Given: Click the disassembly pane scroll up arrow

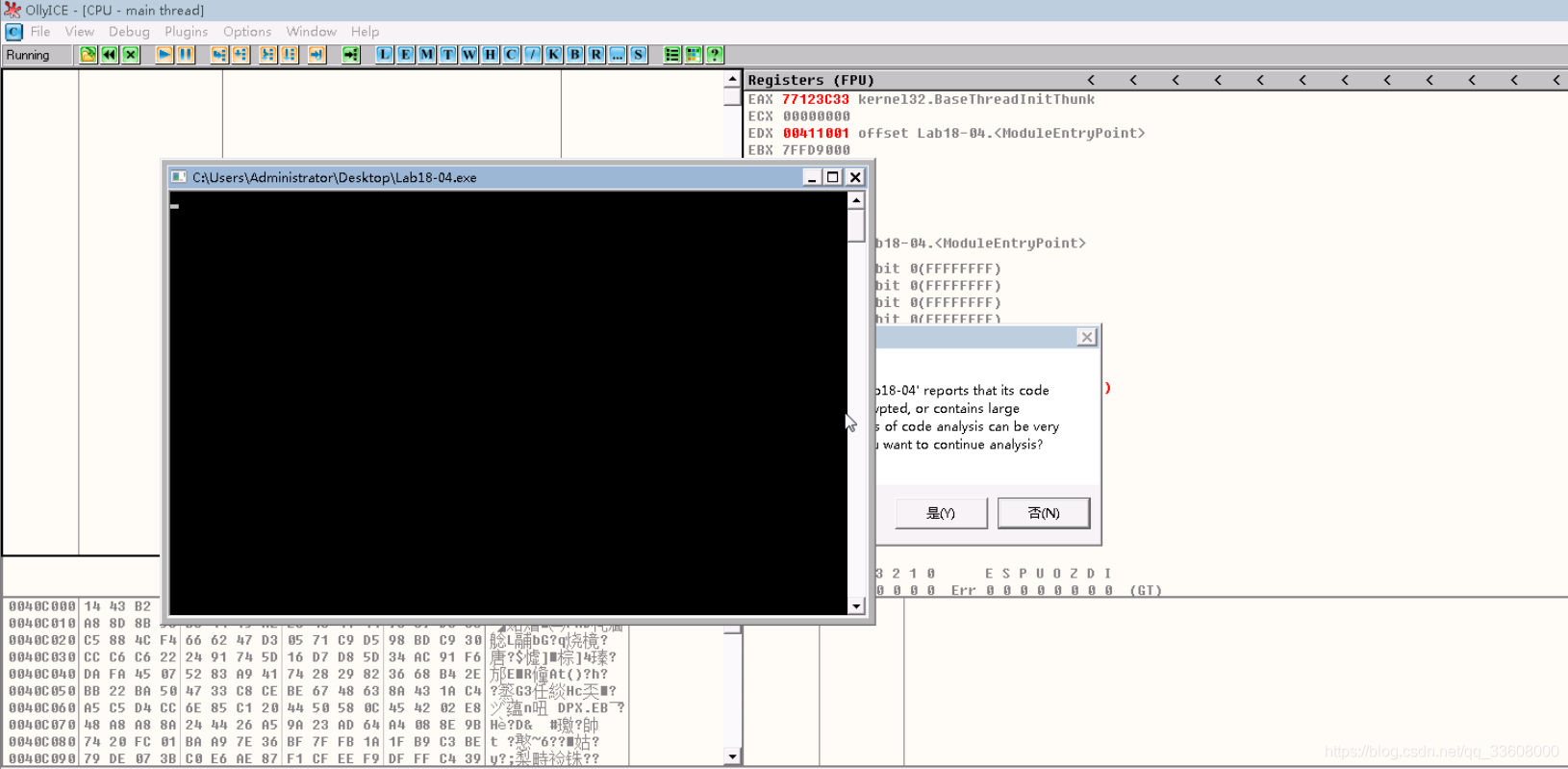Looking at the screenshot, I should (x=732, y=79).
